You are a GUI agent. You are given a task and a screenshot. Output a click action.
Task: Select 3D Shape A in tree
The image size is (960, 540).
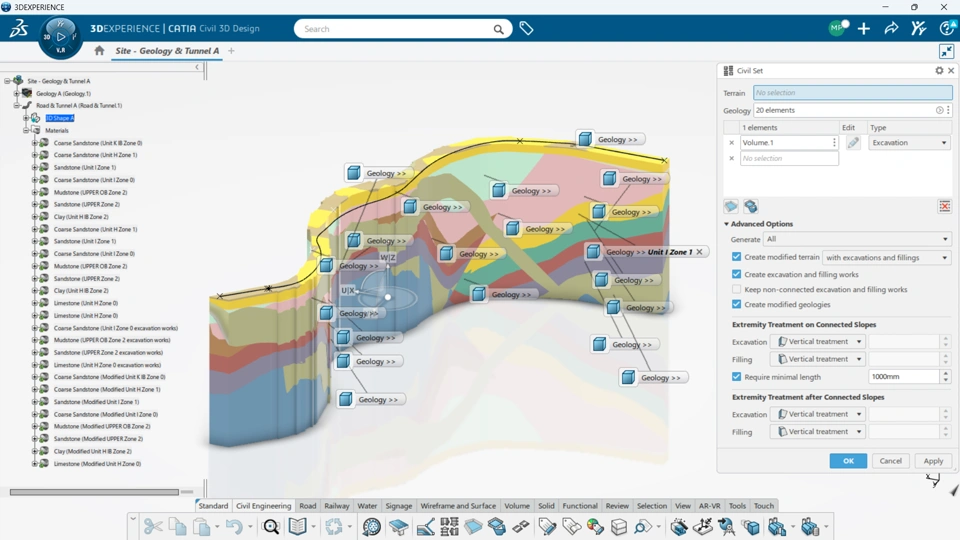pyautogui.click(x=59, y=118)
